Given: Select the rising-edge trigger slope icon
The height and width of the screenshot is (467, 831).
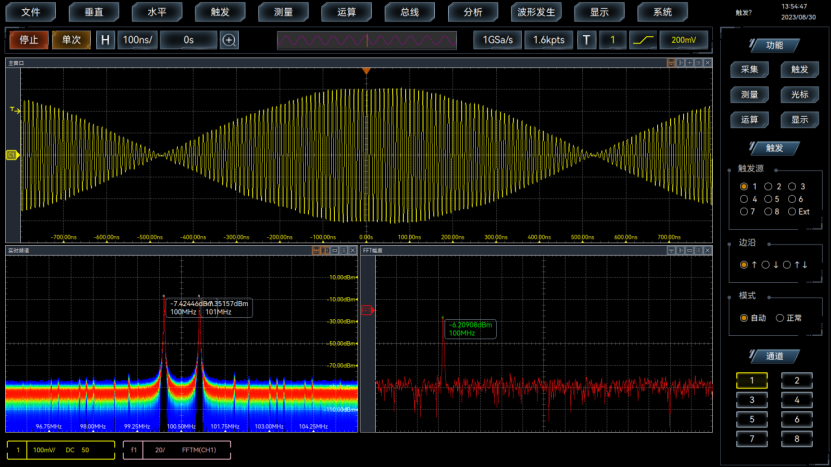Looking at the screenshot, I should pos(641,40).
